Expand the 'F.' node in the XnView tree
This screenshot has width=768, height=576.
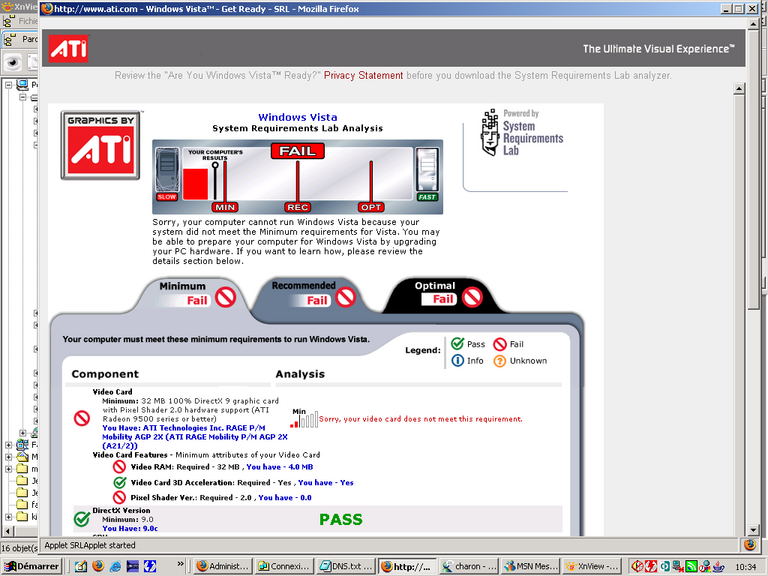(x=8, y=445)
